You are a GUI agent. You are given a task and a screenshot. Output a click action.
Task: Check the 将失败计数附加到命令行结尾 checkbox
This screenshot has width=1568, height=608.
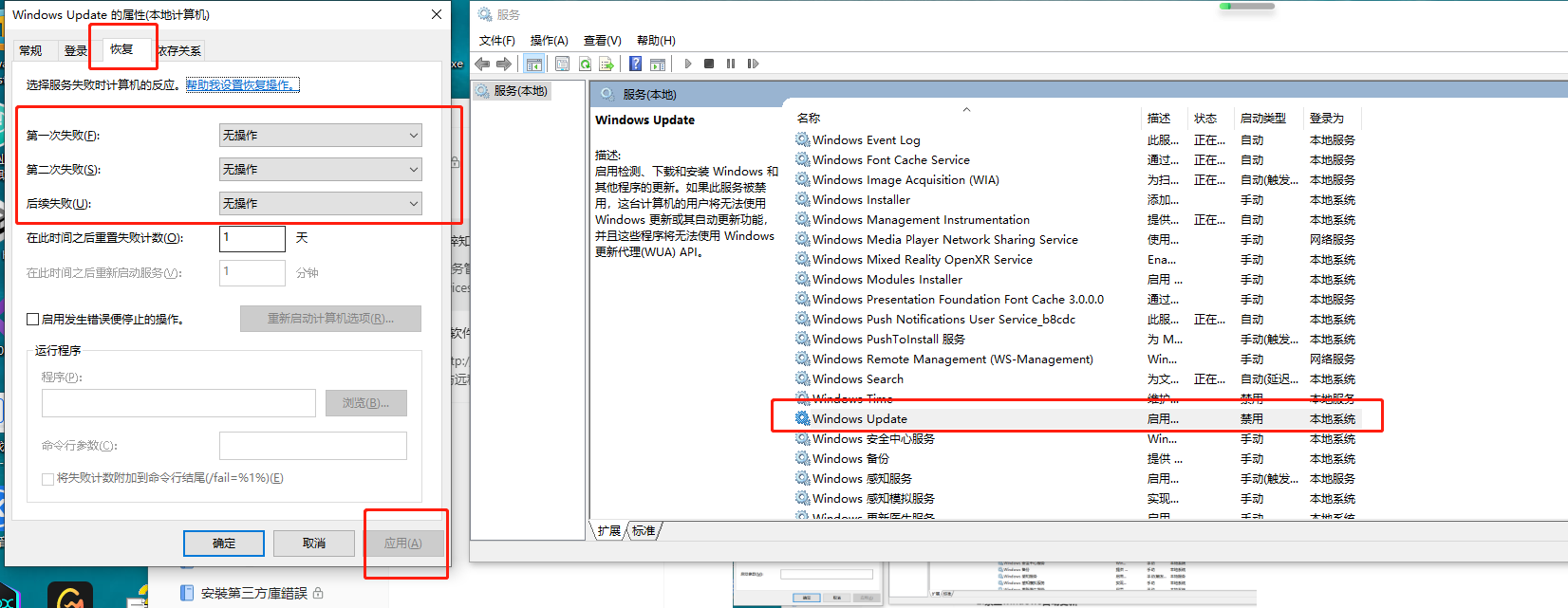click(x=47, y=479)
